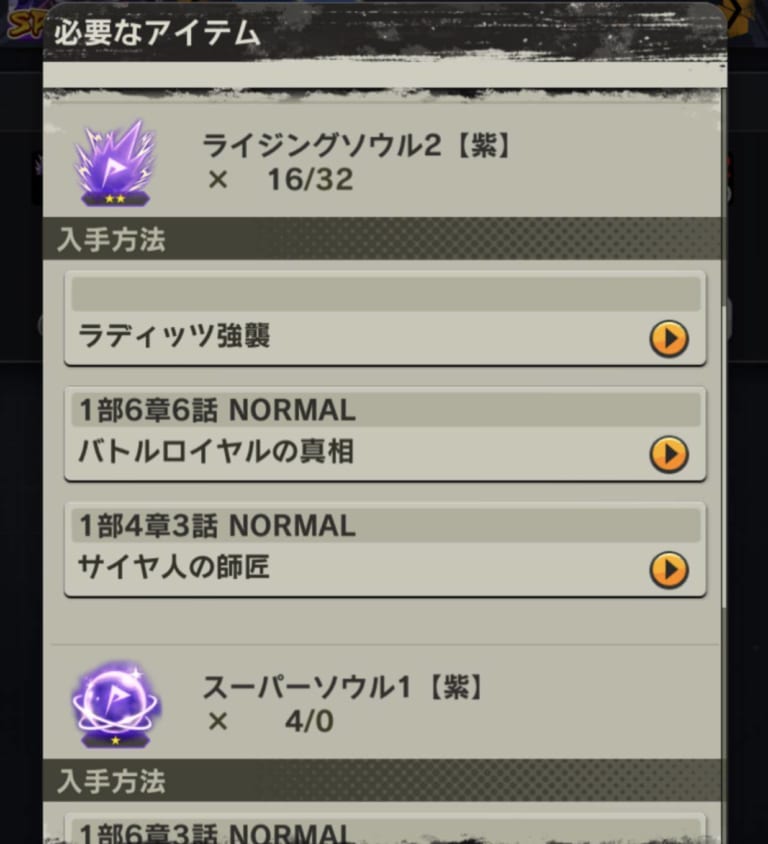Launch サイヤ人の師匠 via orange arrow button
This screenshot has height=844, width=768.
coord(669,570)
